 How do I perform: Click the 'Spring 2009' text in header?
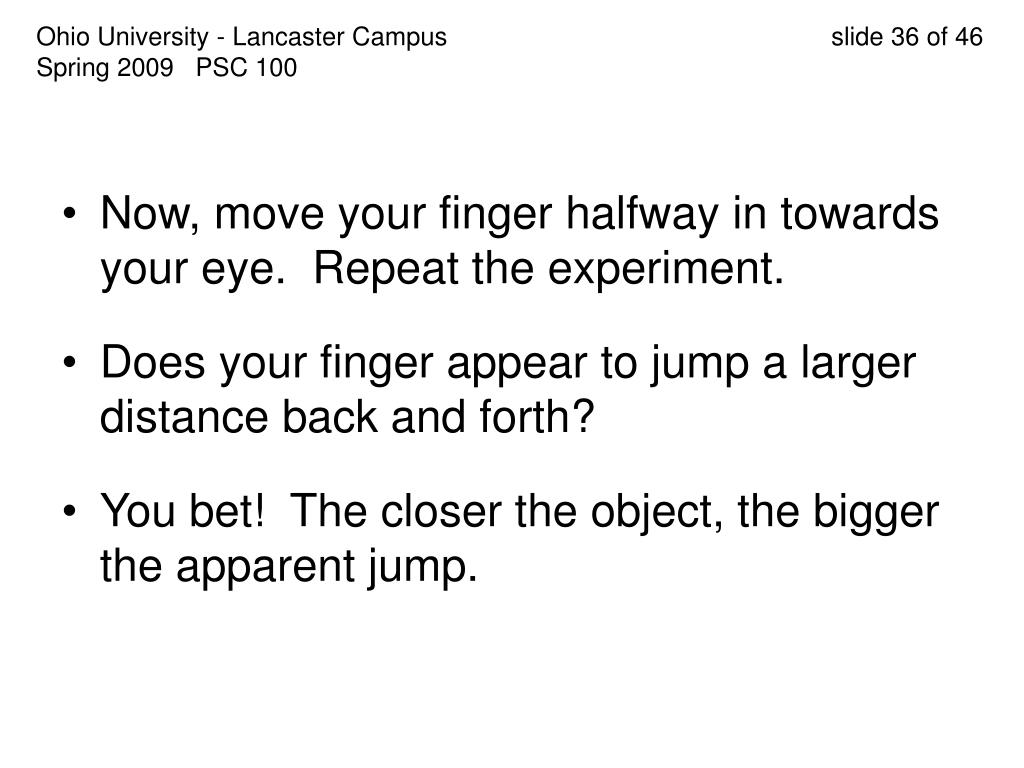tap(104, 69)
